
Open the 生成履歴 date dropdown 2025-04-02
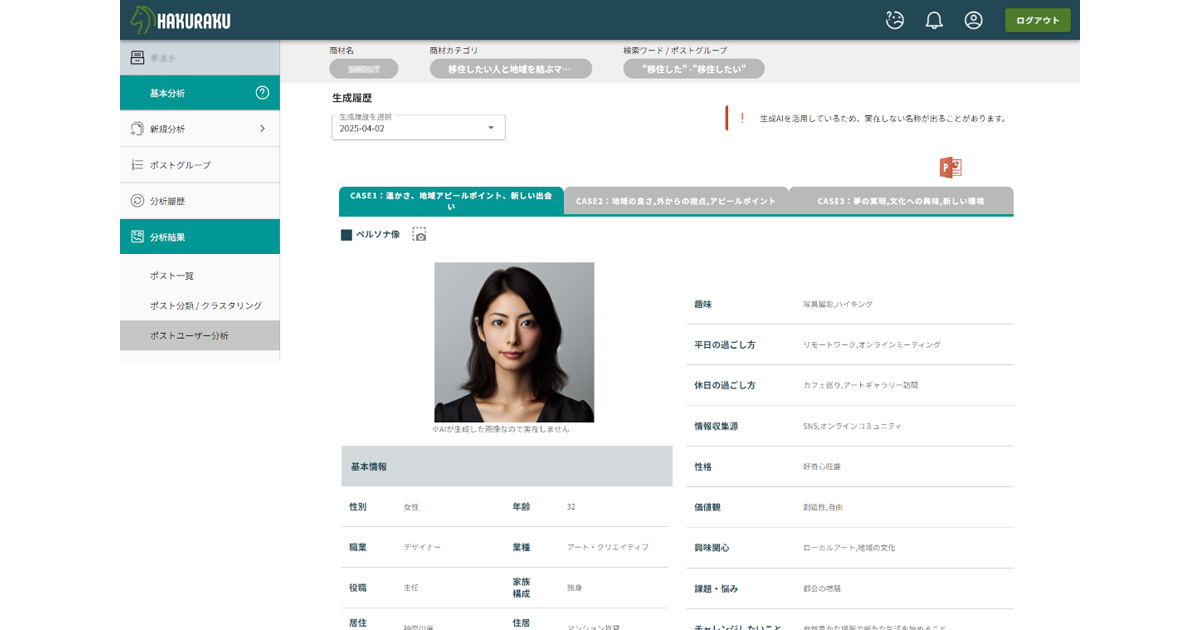pos(418,127)
